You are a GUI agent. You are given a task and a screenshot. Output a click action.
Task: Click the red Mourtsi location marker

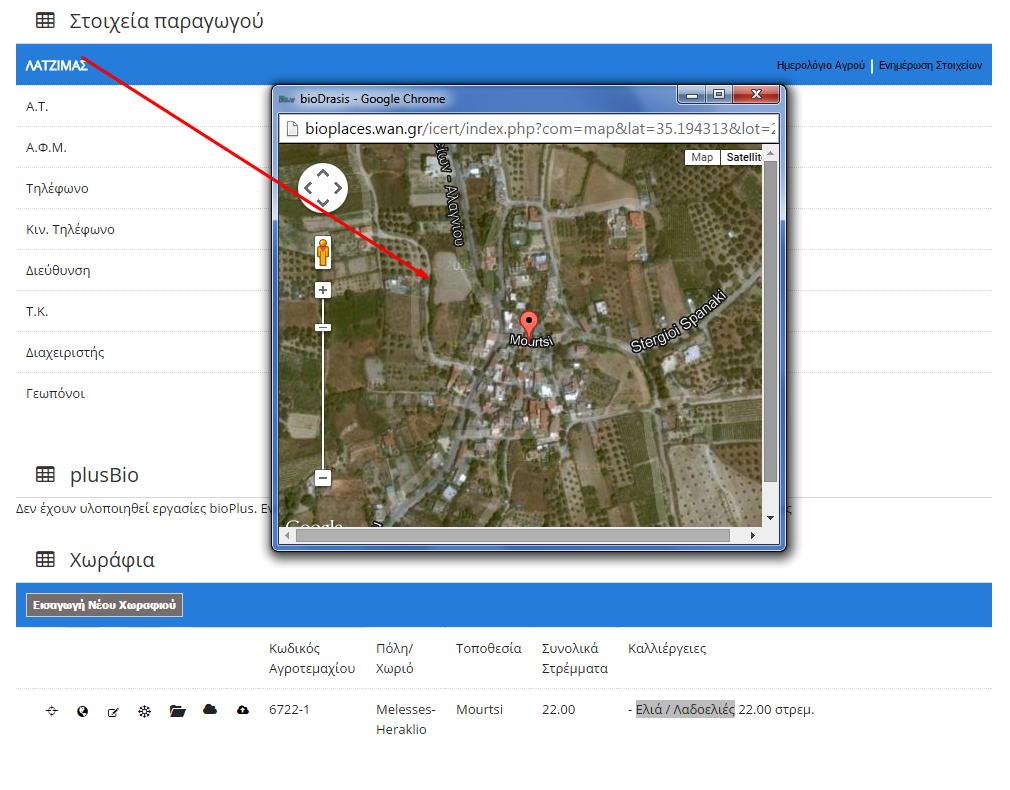point(529,323)
